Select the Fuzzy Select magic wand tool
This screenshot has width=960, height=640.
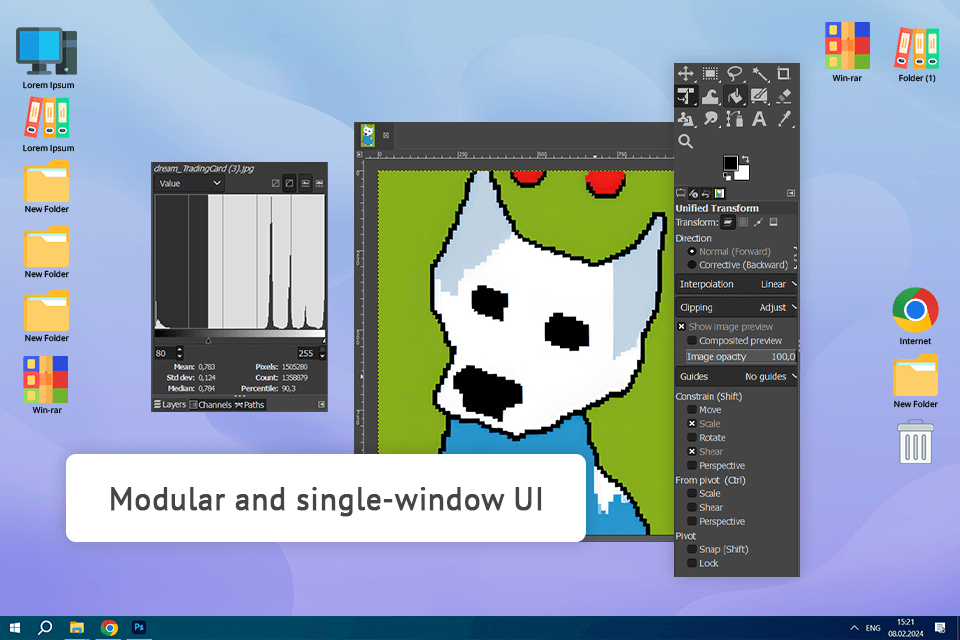[x=760, y=74]
